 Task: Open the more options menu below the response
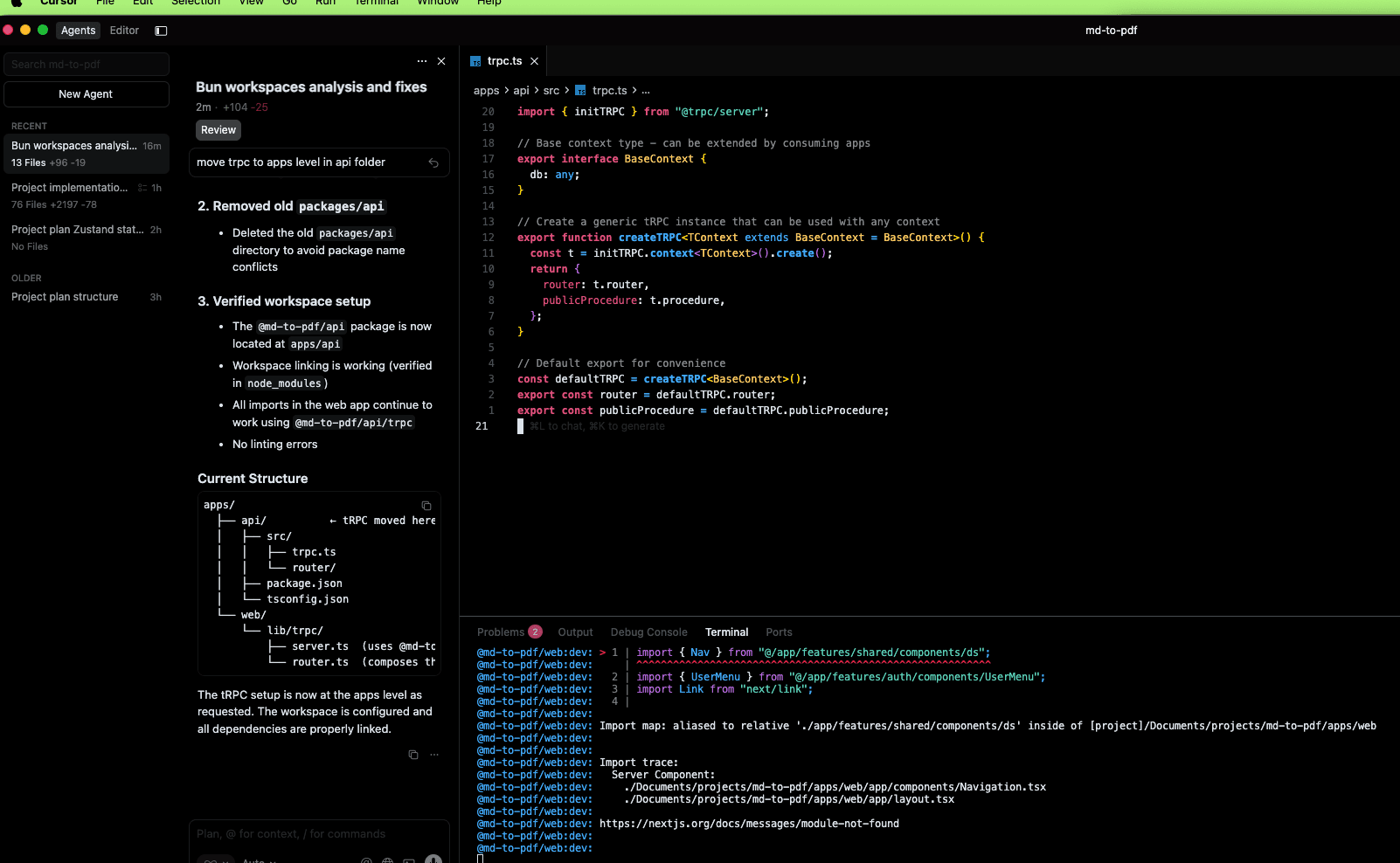click(x=434, y=755)
